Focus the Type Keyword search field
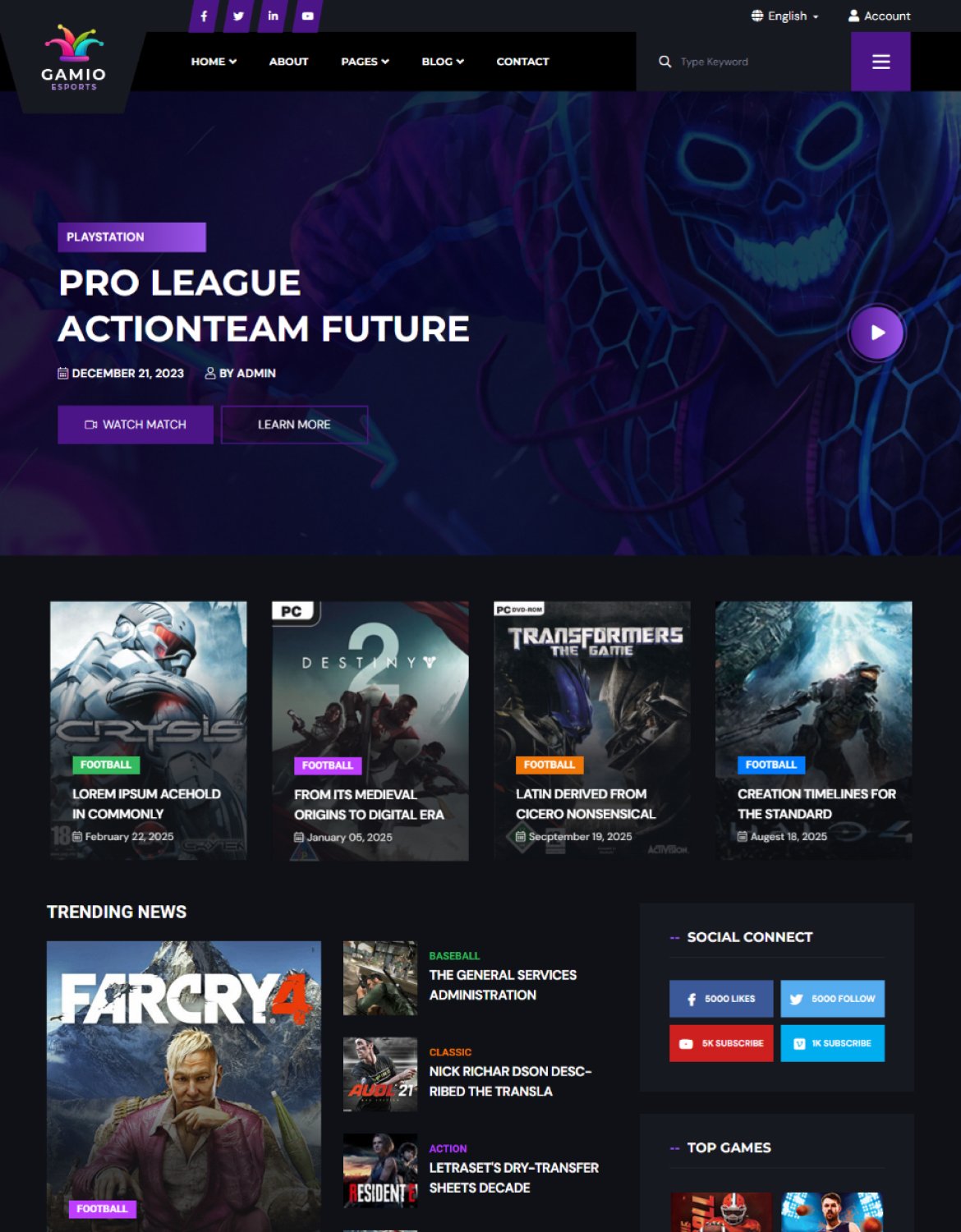 [x=760, y=62]
